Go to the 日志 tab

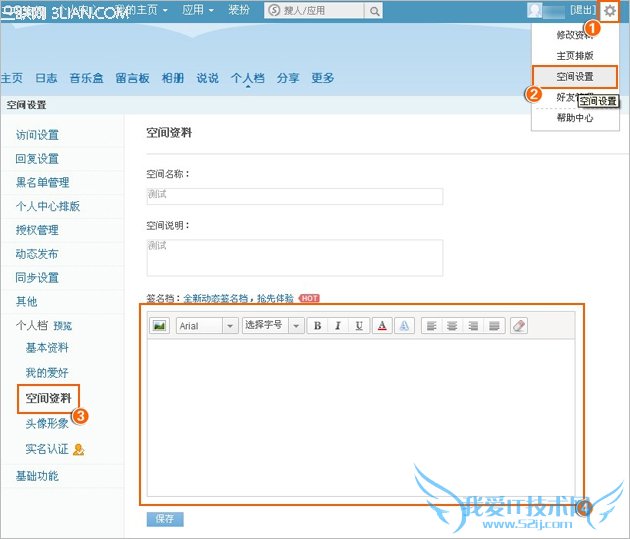46,78
